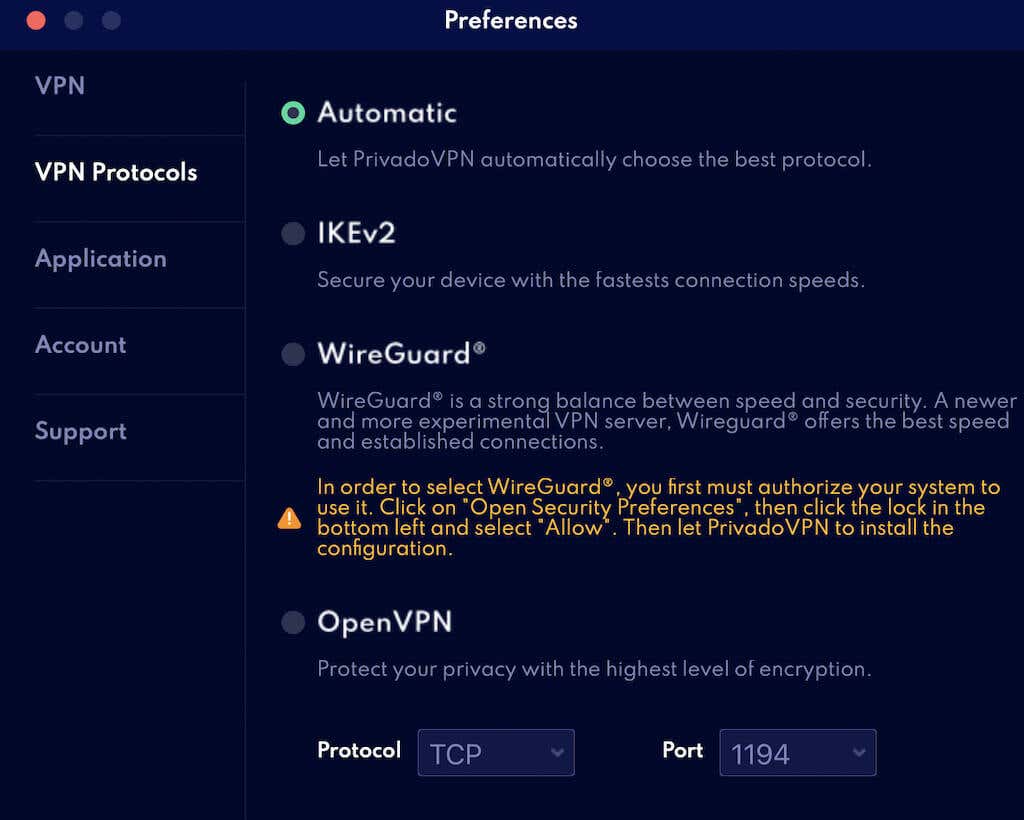Select the WireGuard protocol radio button
This screenshot has height=820, width=1024.
click(x=292, y=354)
